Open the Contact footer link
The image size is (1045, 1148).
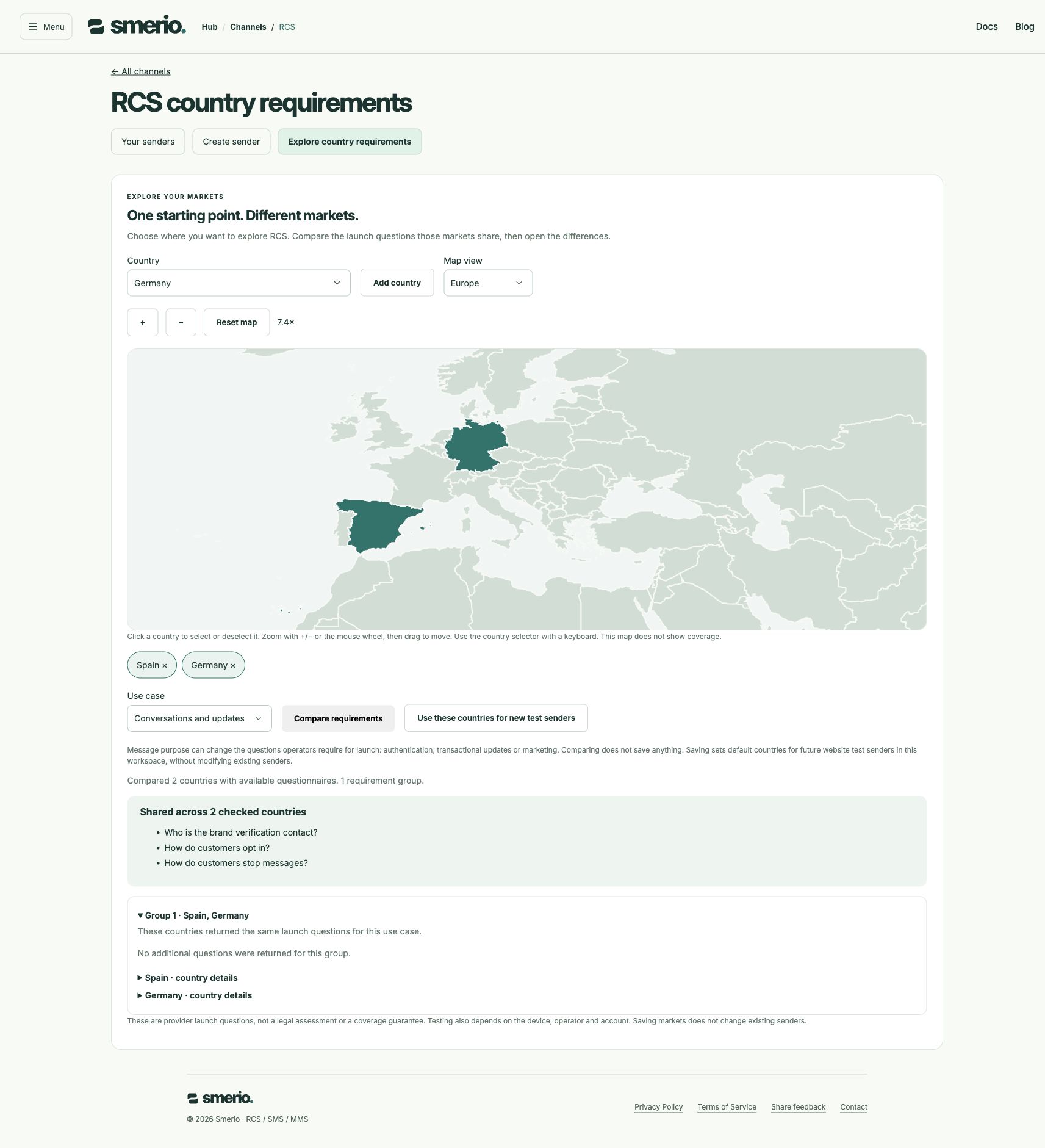click(x=853, y=1107)
